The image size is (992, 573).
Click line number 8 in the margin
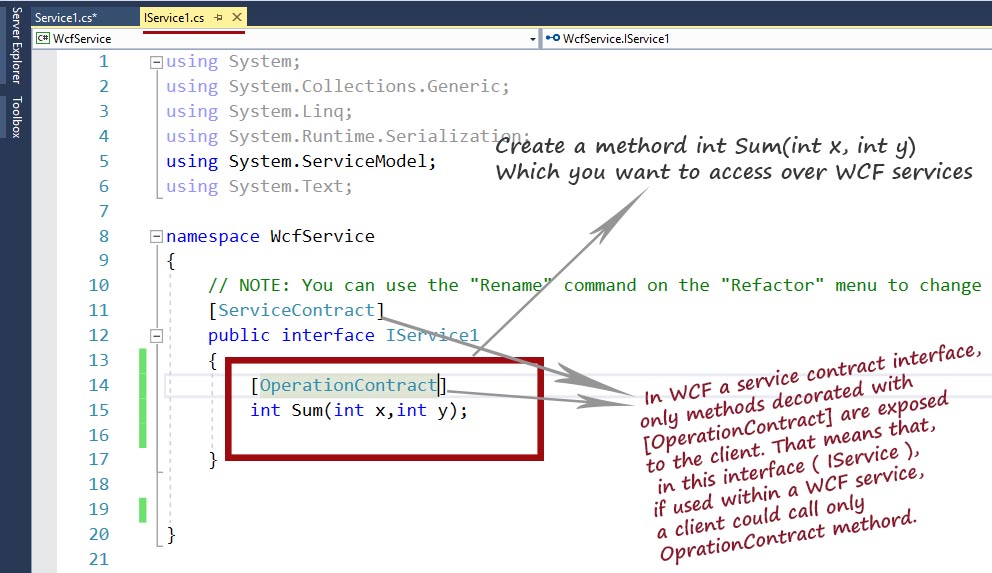point(104,236)
